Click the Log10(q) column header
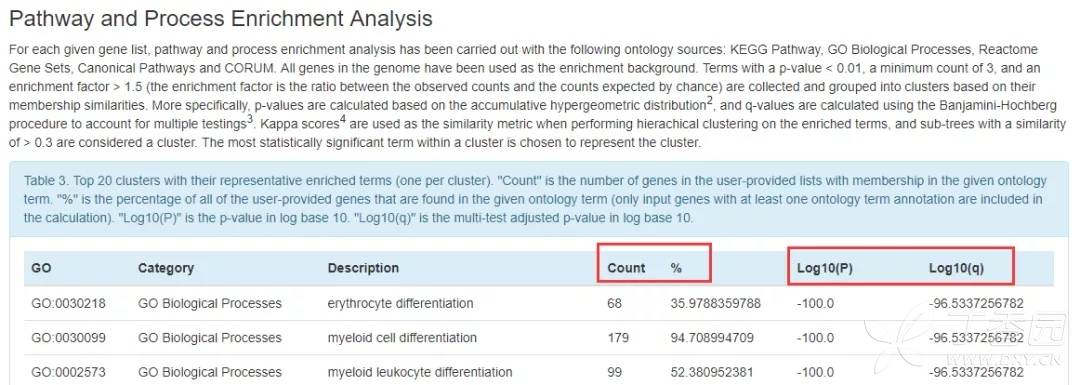This screenshot has height=385, width=1080. point(956,268)
